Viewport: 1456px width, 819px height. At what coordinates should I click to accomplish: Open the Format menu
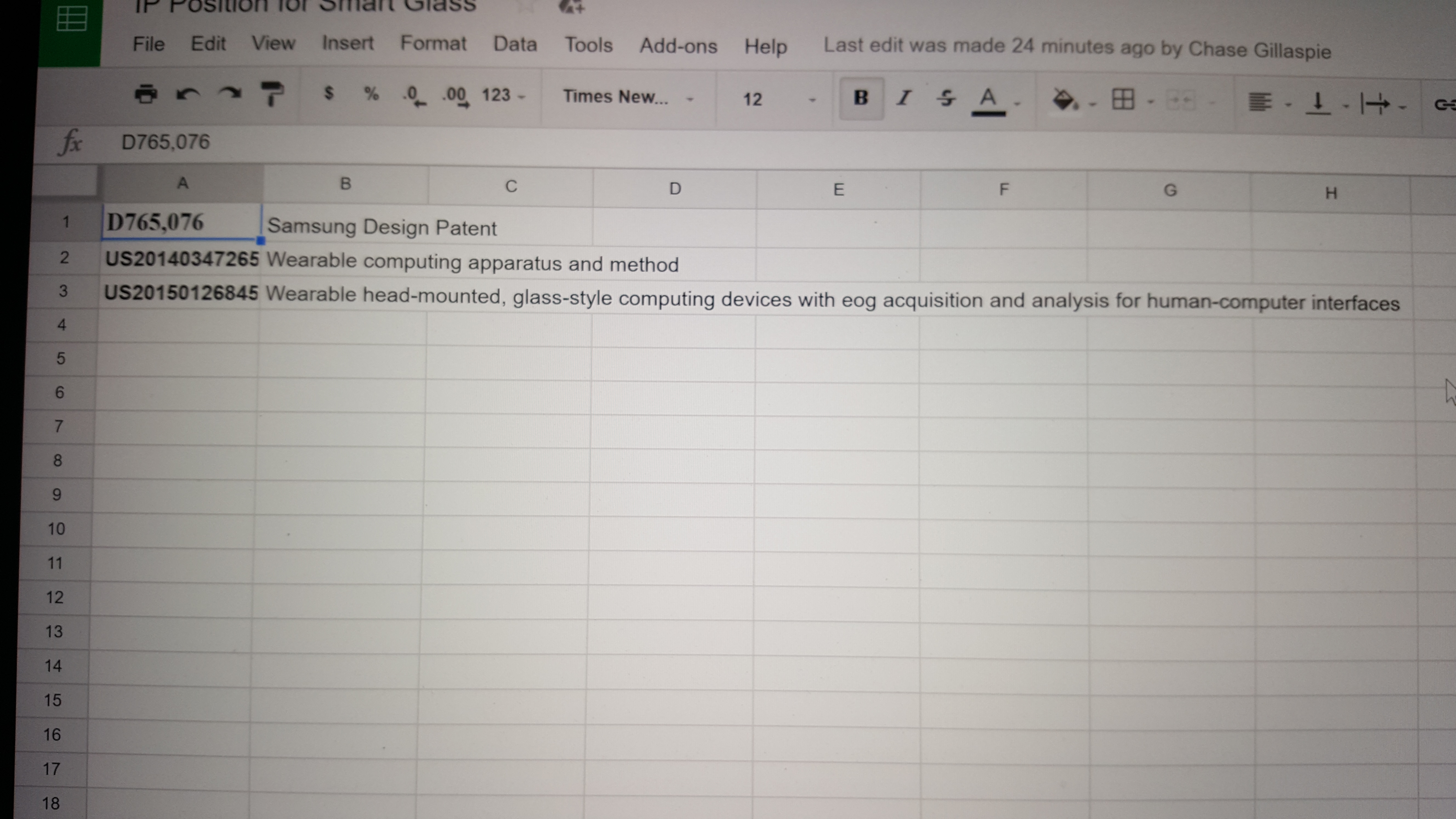tap(433, 44)
